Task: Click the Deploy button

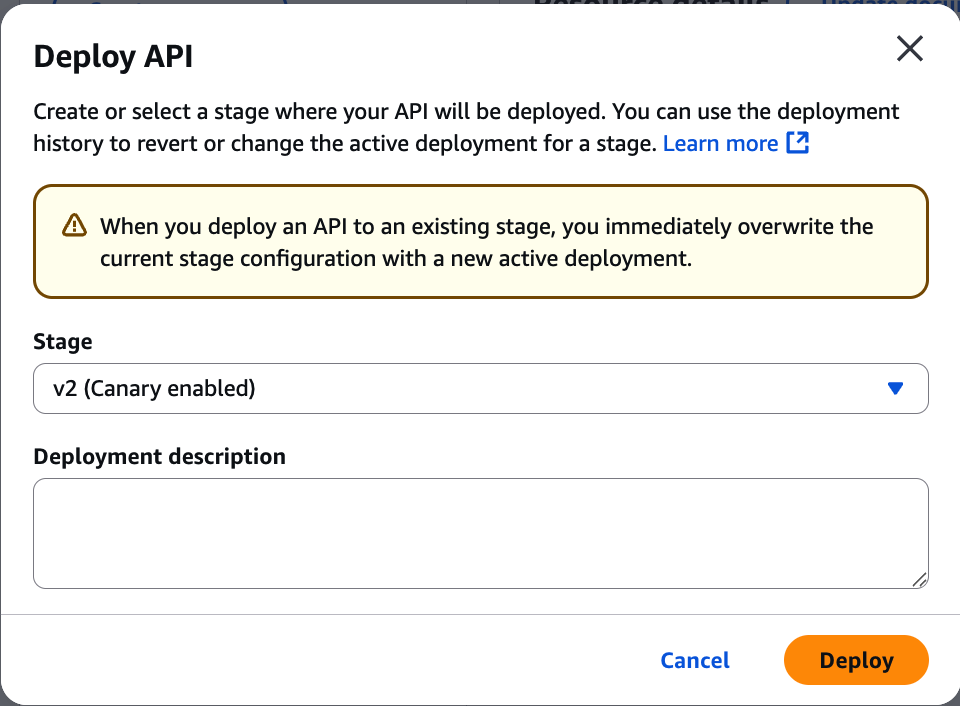Action: point(856,660)
